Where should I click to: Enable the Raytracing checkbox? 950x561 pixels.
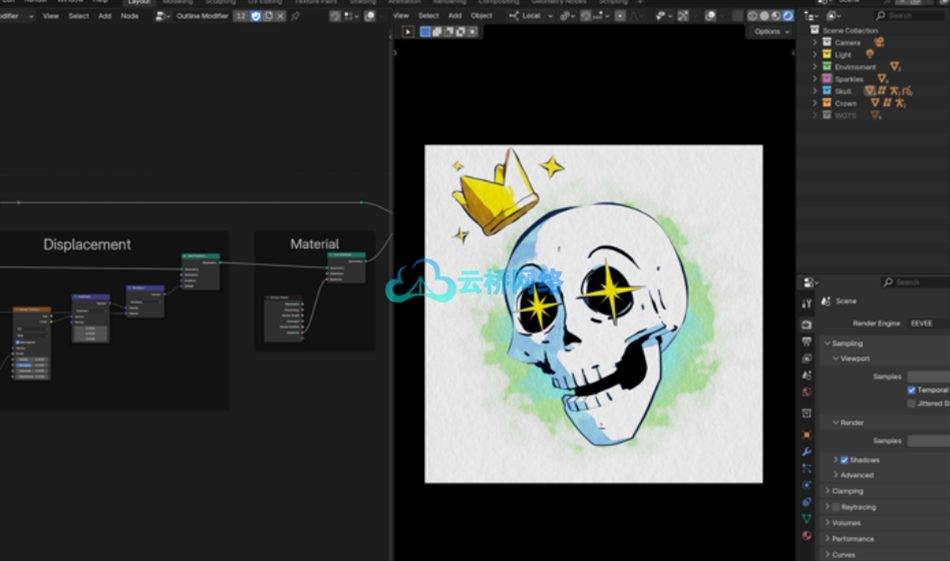coord(836,507)
